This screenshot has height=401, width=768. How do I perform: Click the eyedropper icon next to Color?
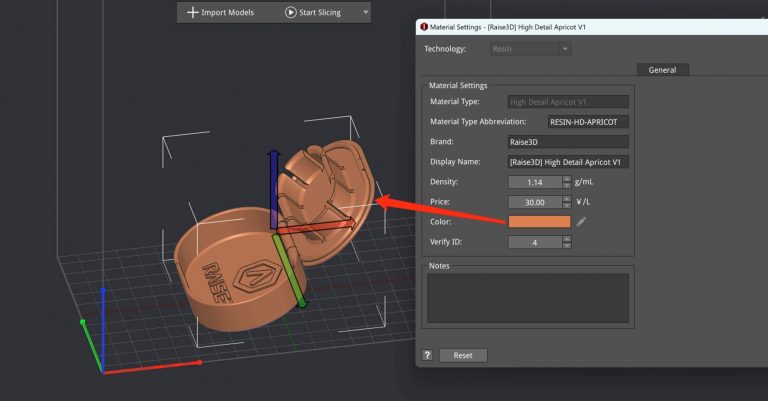[x=581, y=222]
